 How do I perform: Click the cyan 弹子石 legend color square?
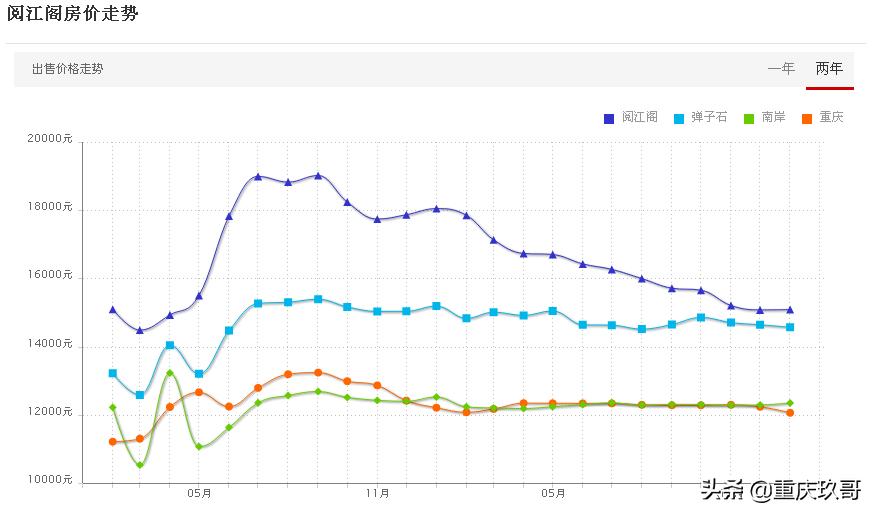click(x=679, y=118)
